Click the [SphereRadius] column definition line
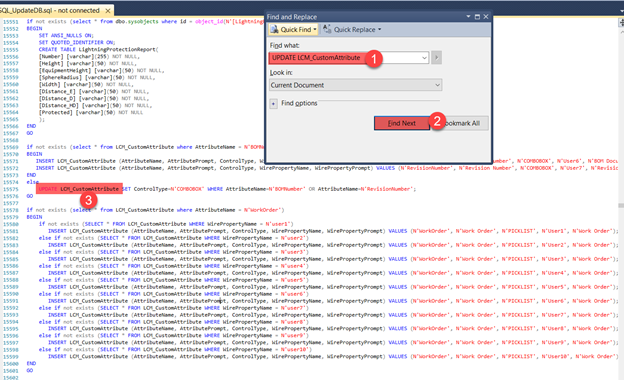 click(x=97, y=78)
